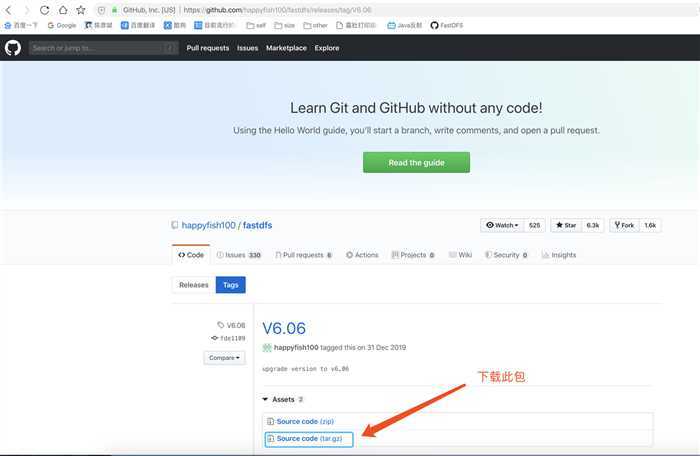This screenshot has height=456, width=700.
Task: Open the Google bookmark
Action: pos(62,25)
